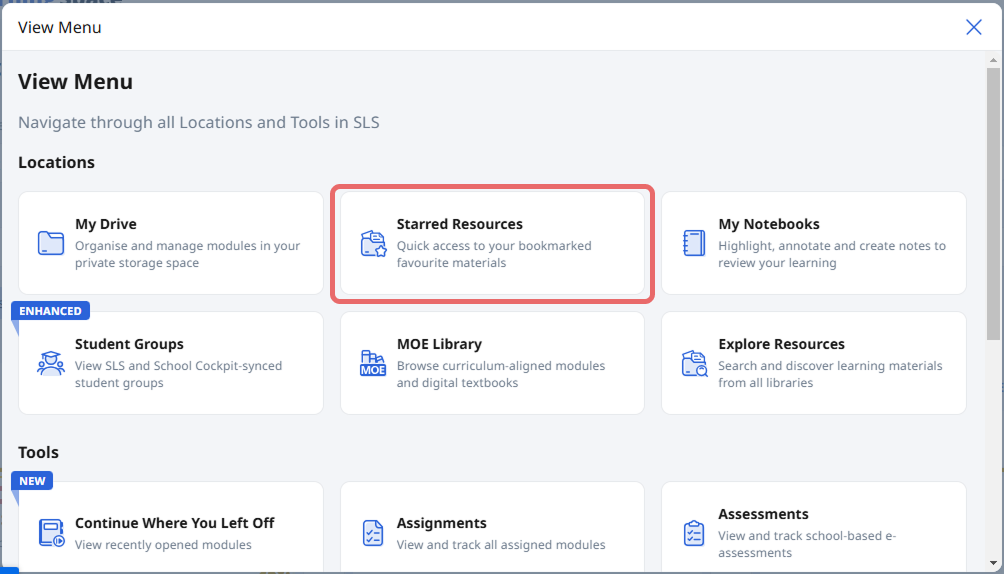Screen dimensions: 1004x574
Task: Click the ENHANCED badge on Student Groups
Action: [50, 311]
